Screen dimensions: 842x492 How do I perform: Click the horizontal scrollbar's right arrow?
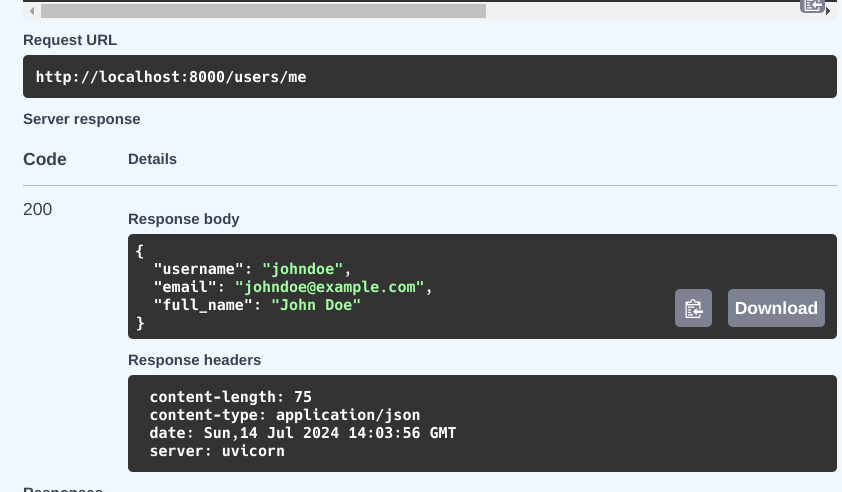828,11
